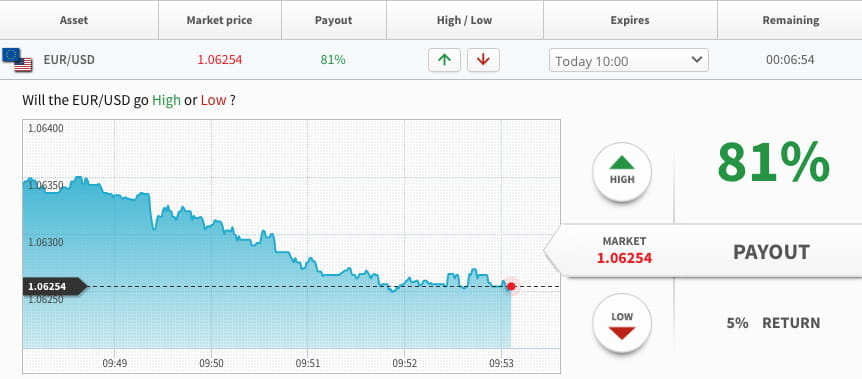862x379 pixels.
Task: Select the EUR/USD asset name
Action: [69, 60]
